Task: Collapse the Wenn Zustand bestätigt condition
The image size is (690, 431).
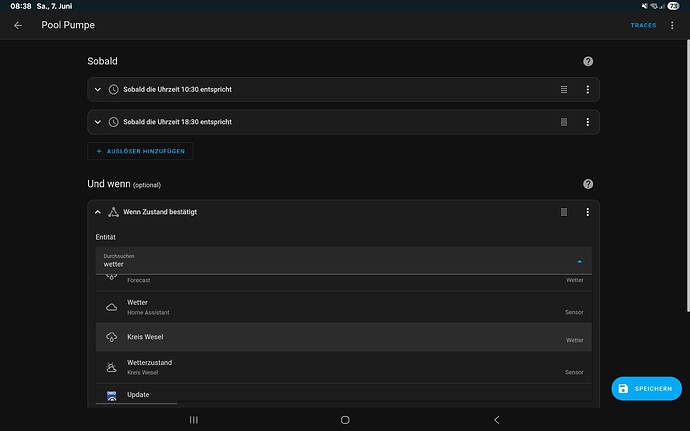Action: 98,212
